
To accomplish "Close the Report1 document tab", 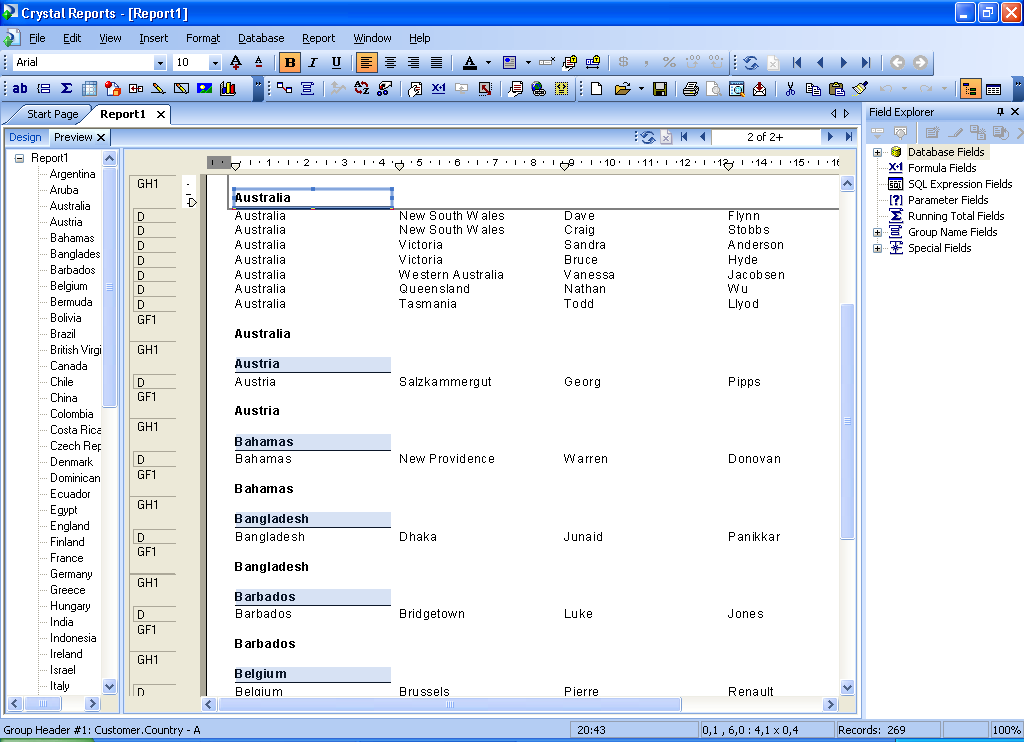I will click(x=161, y=114).
